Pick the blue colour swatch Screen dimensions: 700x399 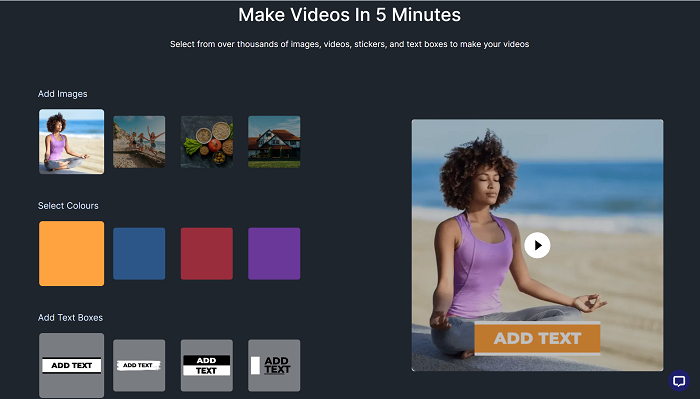click(x=139, y=254)
